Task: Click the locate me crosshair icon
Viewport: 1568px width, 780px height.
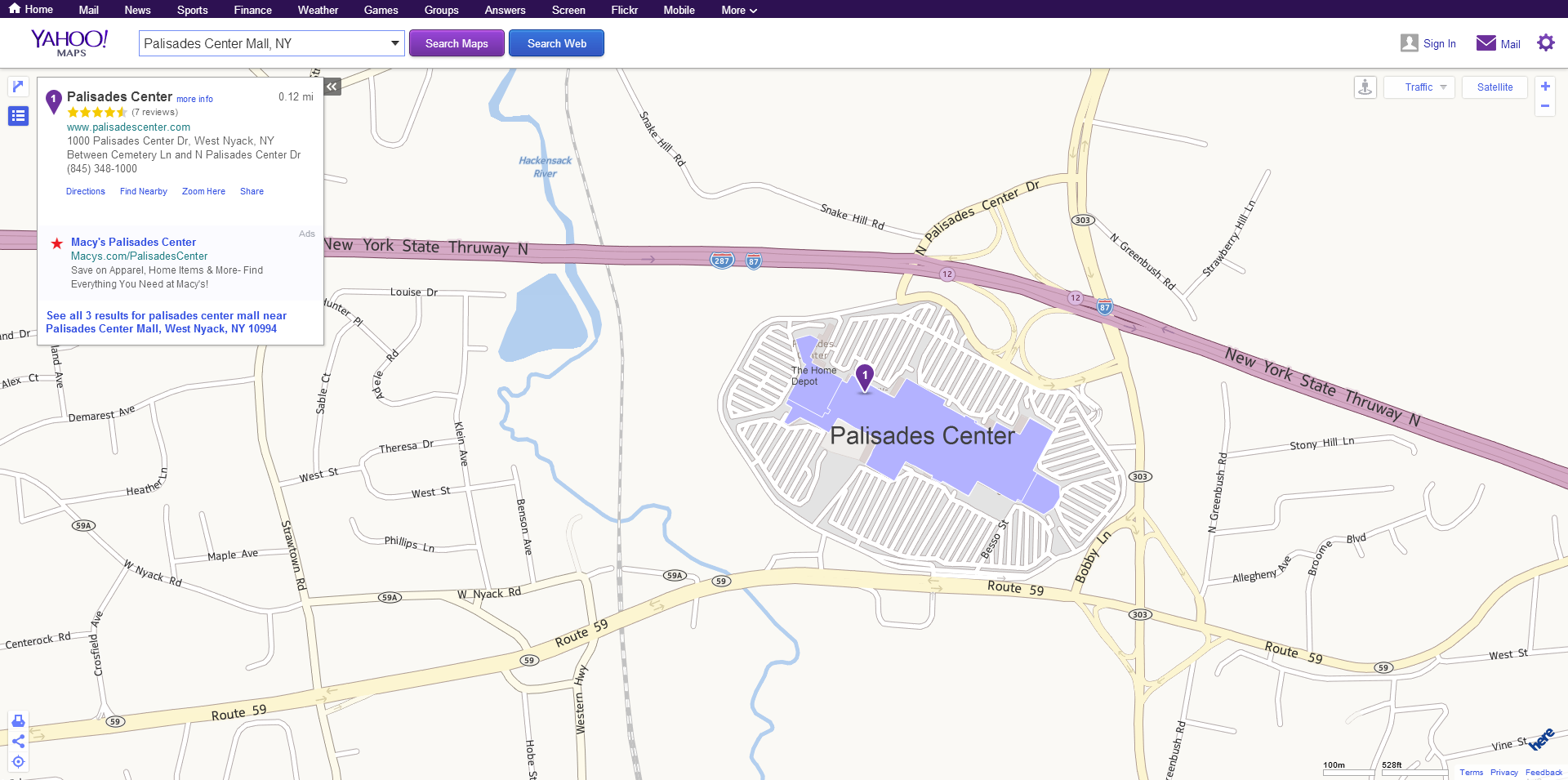Action: point(18,761)
